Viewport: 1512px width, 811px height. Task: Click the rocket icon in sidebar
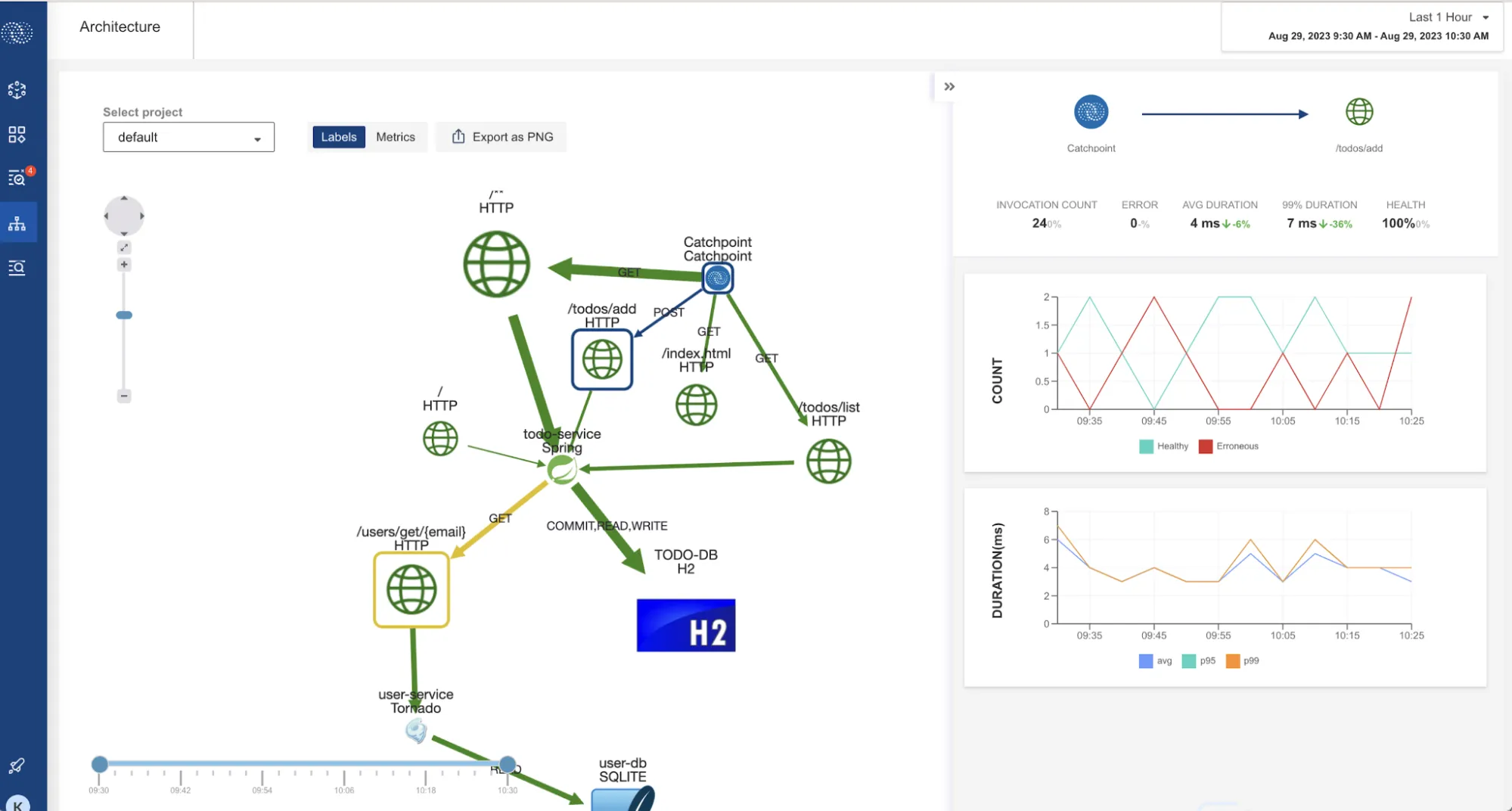point(17,766)
